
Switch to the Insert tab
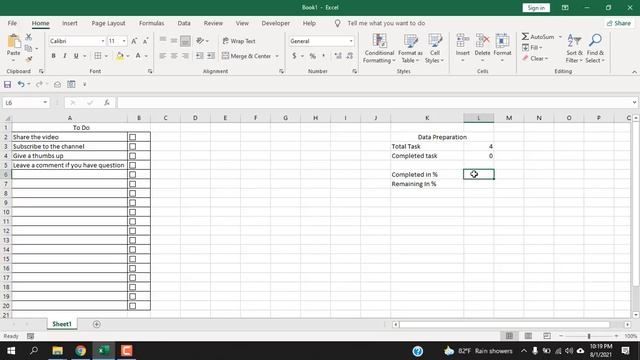coord(70,23)
